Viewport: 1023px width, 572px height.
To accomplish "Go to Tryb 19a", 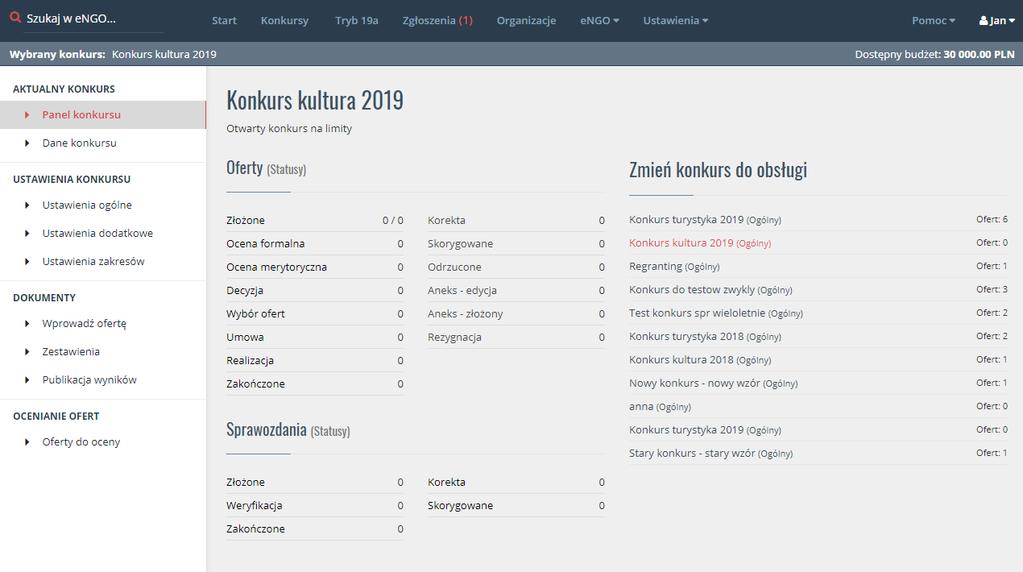I will point(356,20).
